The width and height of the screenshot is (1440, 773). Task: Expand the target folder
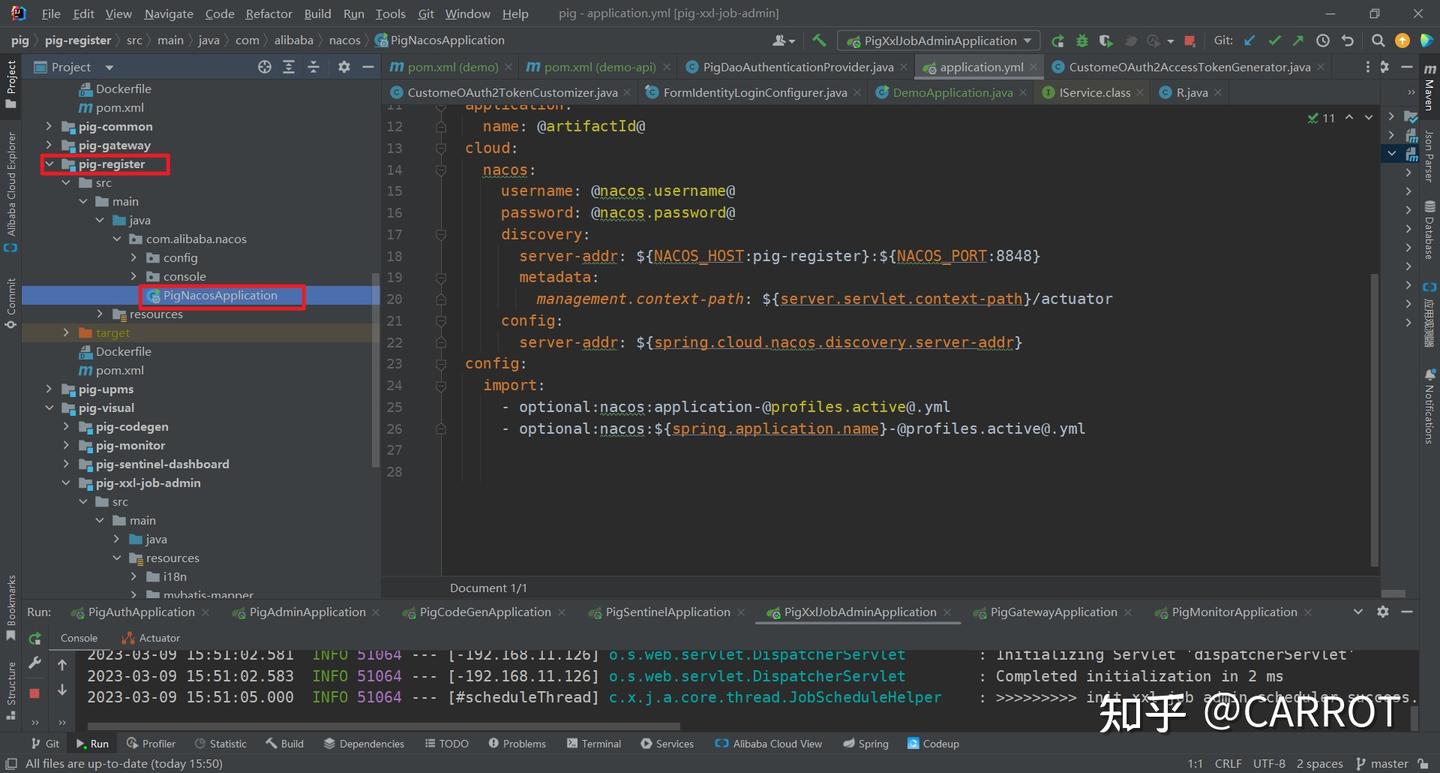point(66,333)
